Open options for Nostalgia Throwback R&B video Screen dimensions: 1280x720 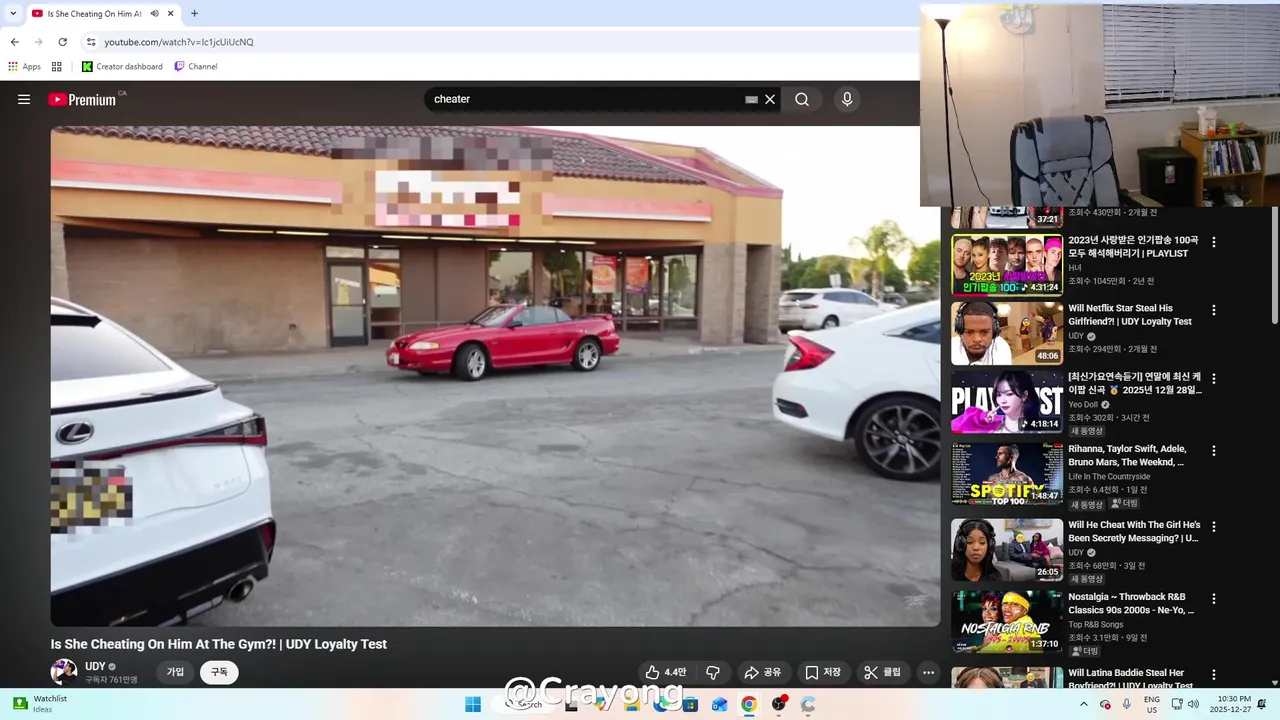pyautogui.click(x=1214, y=599)
